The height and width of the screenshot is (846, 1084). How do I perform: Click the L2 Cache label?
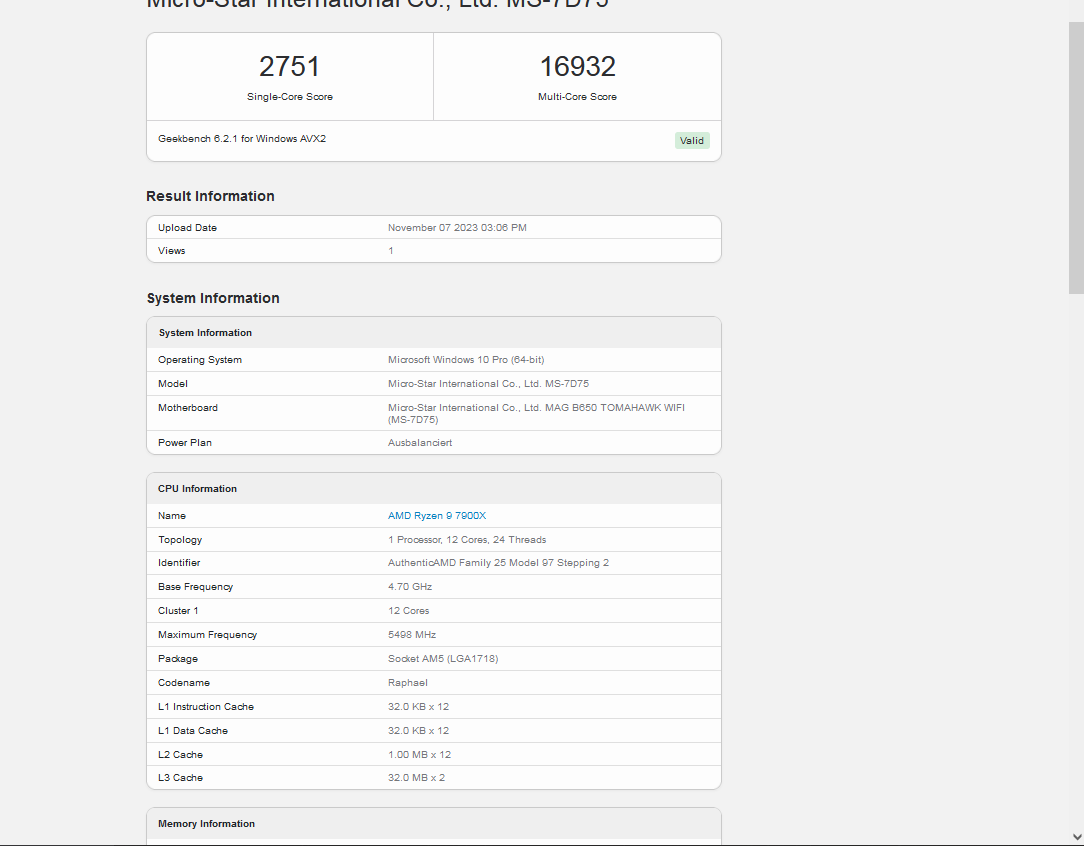click(180, 755)
